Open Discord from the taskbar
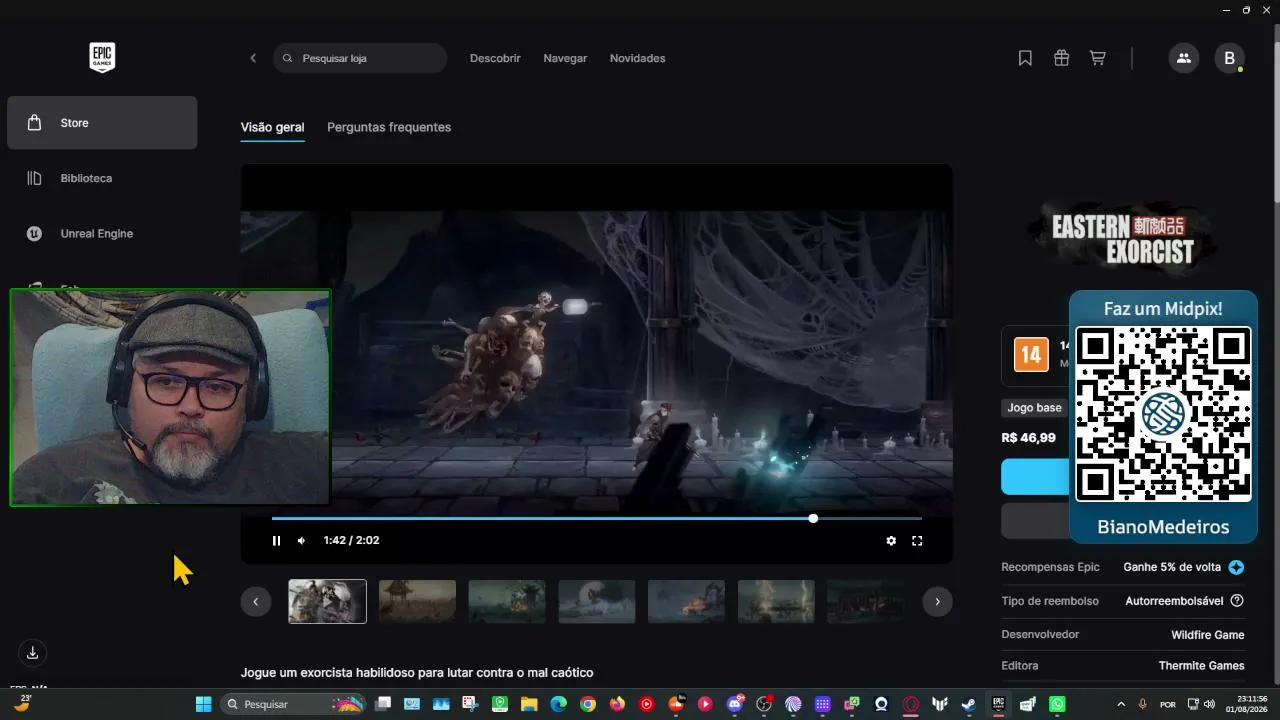 pos(735,704)
